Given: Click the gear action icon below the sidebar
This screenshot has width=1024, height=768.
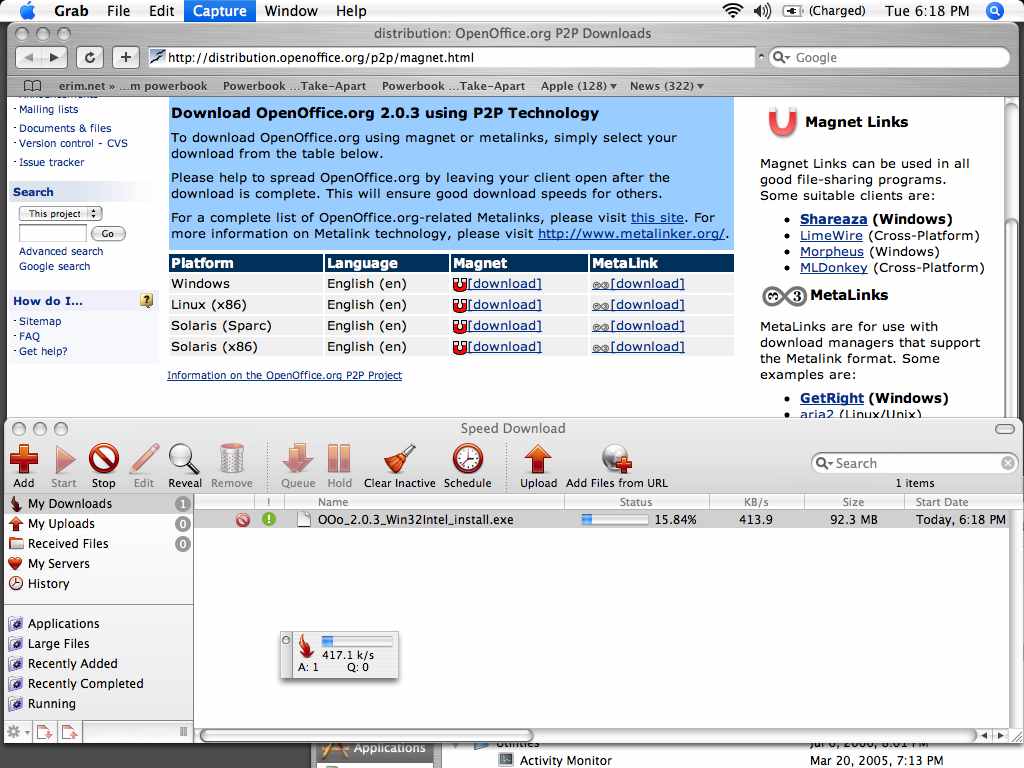Looking at the screenshot, I should point(14,732).
